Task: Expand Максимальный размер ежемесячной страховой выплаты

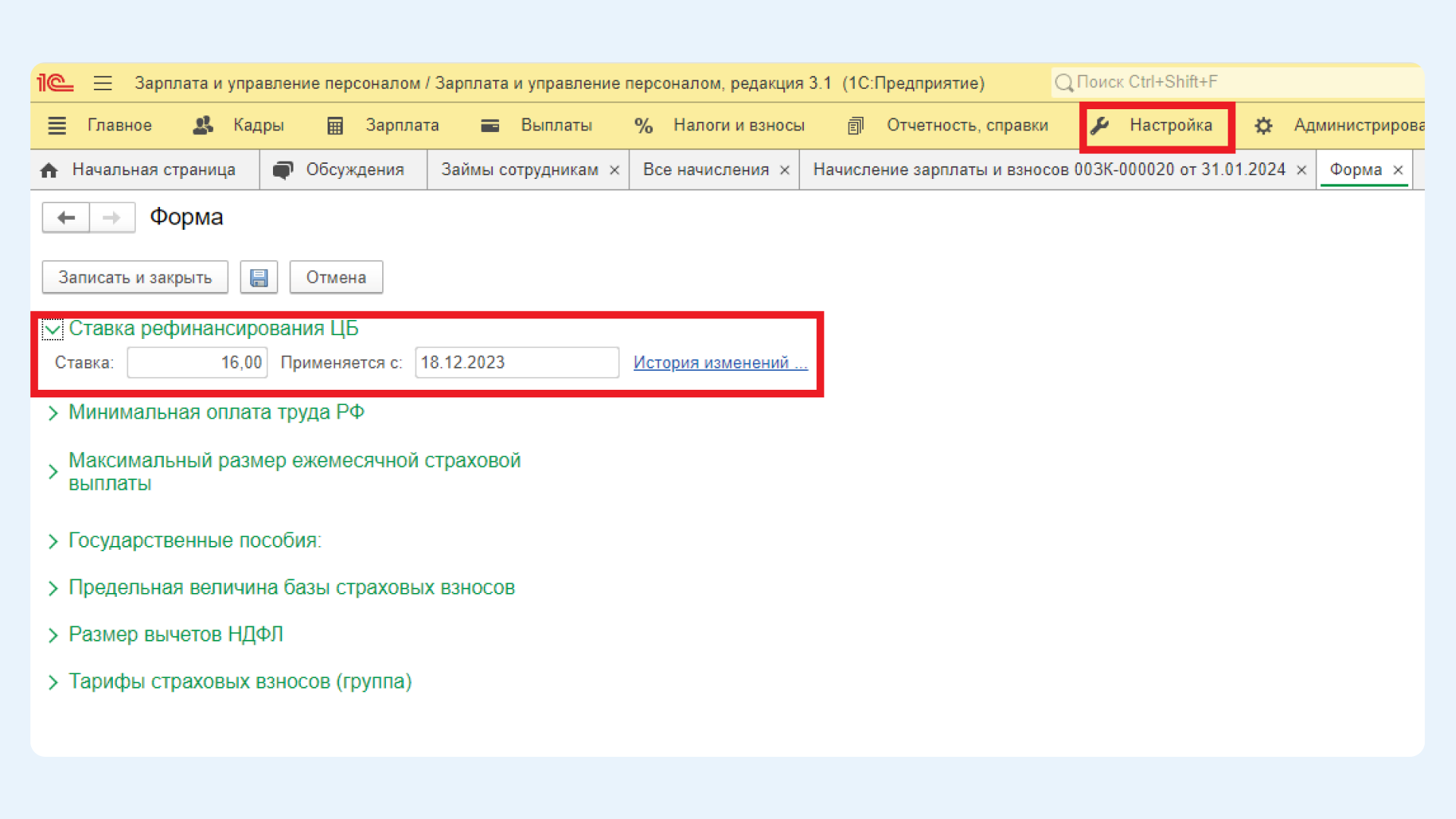Action: point(52,472)
